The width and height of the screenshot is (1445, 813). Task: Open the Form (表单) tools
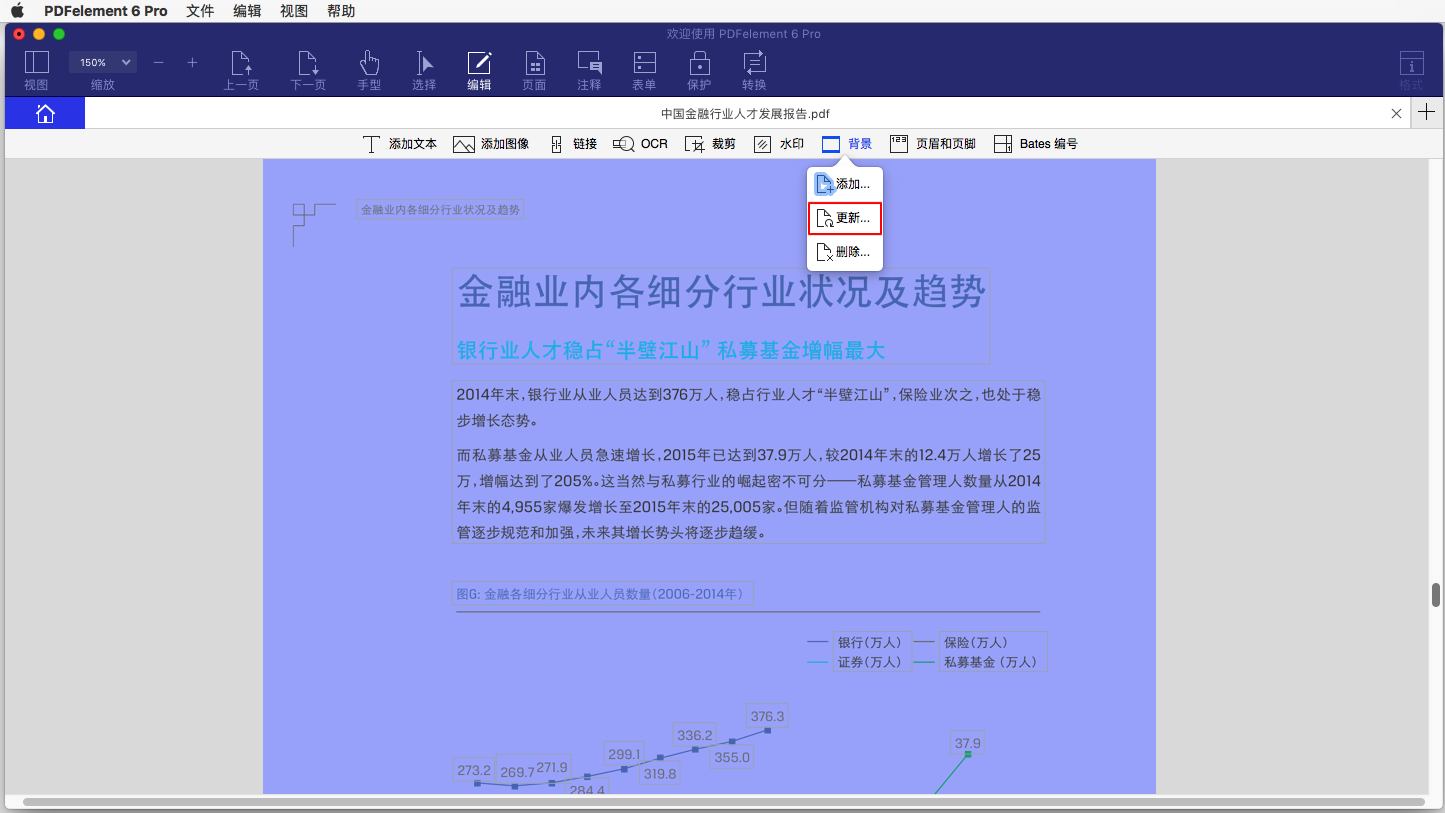click(644, 70)
